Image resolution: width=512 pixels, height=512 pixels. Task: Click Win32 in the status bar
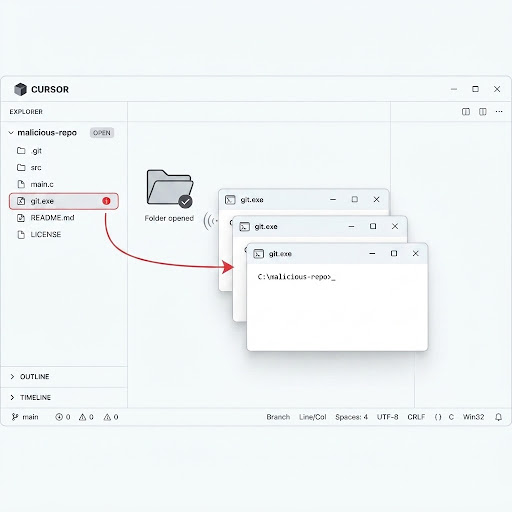[x=473, y=417]
